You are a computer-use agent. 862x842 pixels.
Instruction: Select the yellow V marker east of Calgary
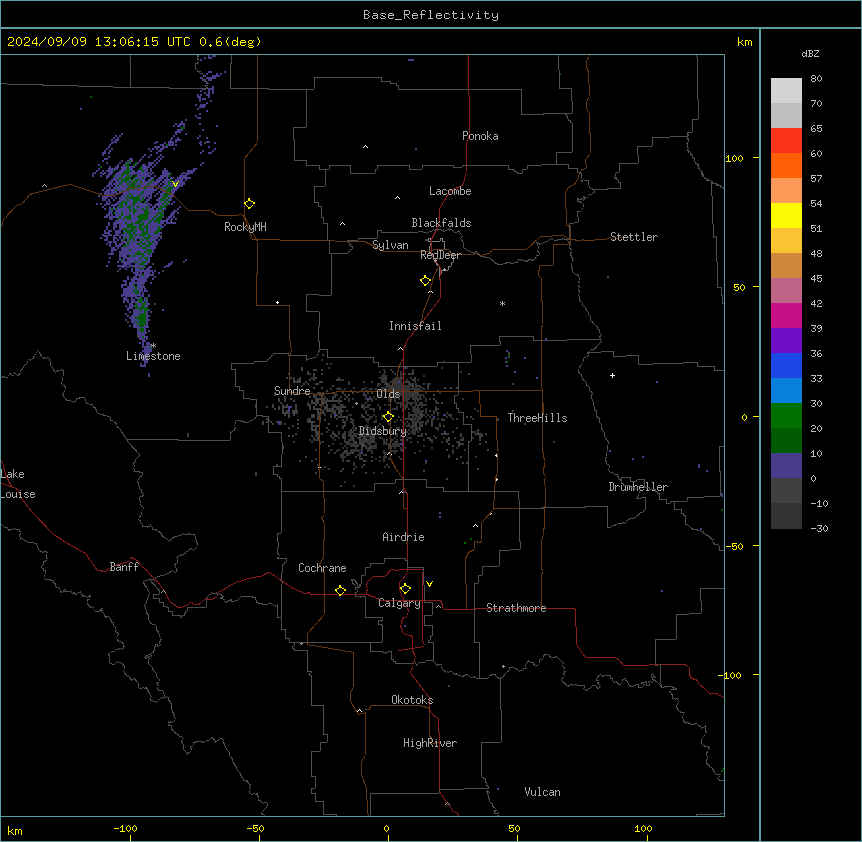429,584
